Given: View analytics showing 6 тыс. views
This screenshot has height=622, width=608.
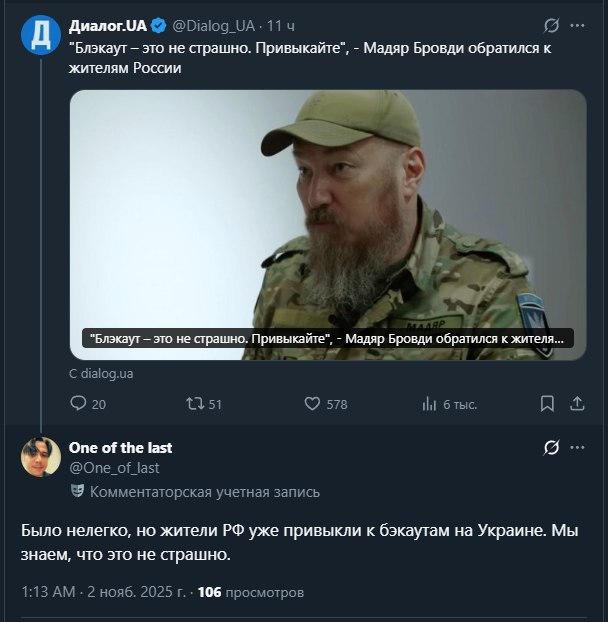Looking at the screenshot, I should point(431,404).
